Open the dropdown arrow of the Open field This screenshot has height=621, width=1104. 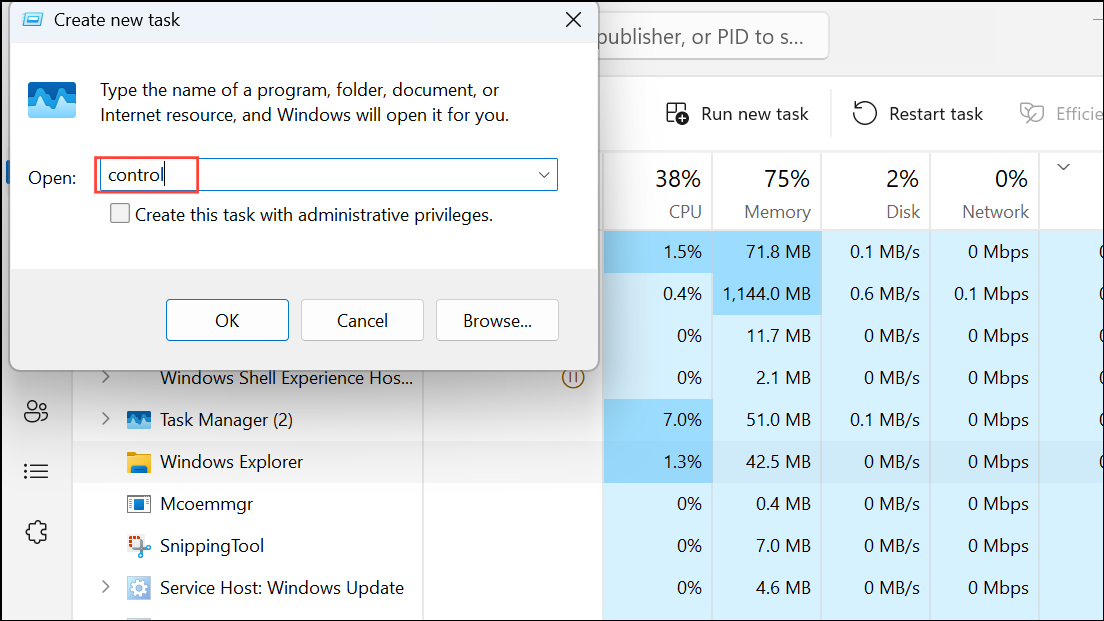tap(544, 175)
